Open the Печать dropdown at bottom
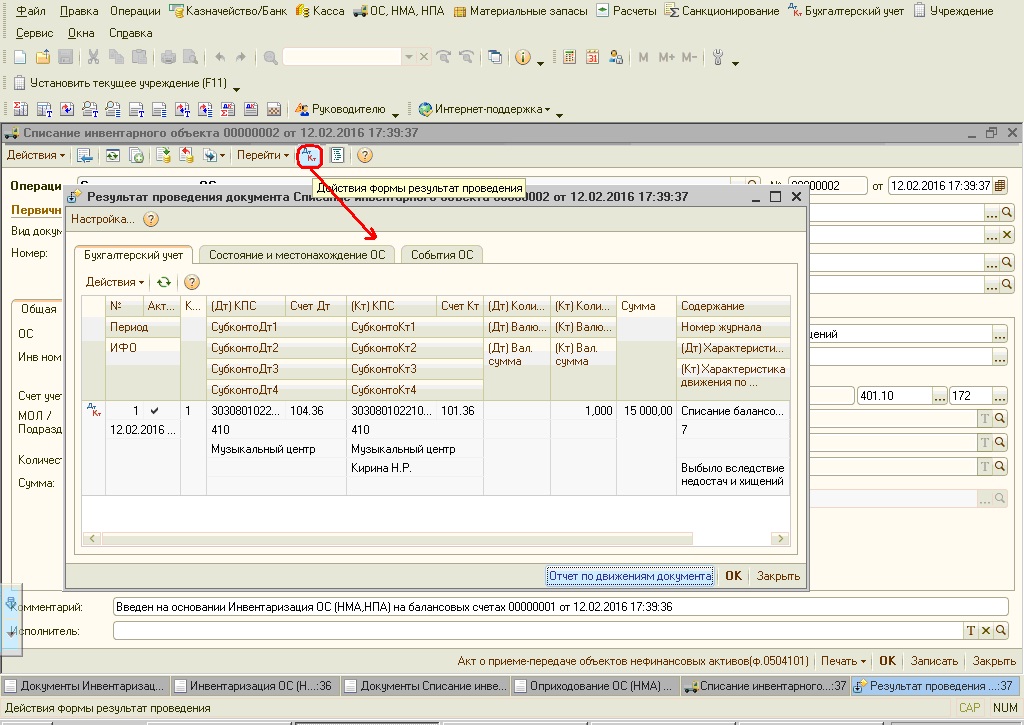1024x725 pixels. pyautogui.click(x=842, y=661)
